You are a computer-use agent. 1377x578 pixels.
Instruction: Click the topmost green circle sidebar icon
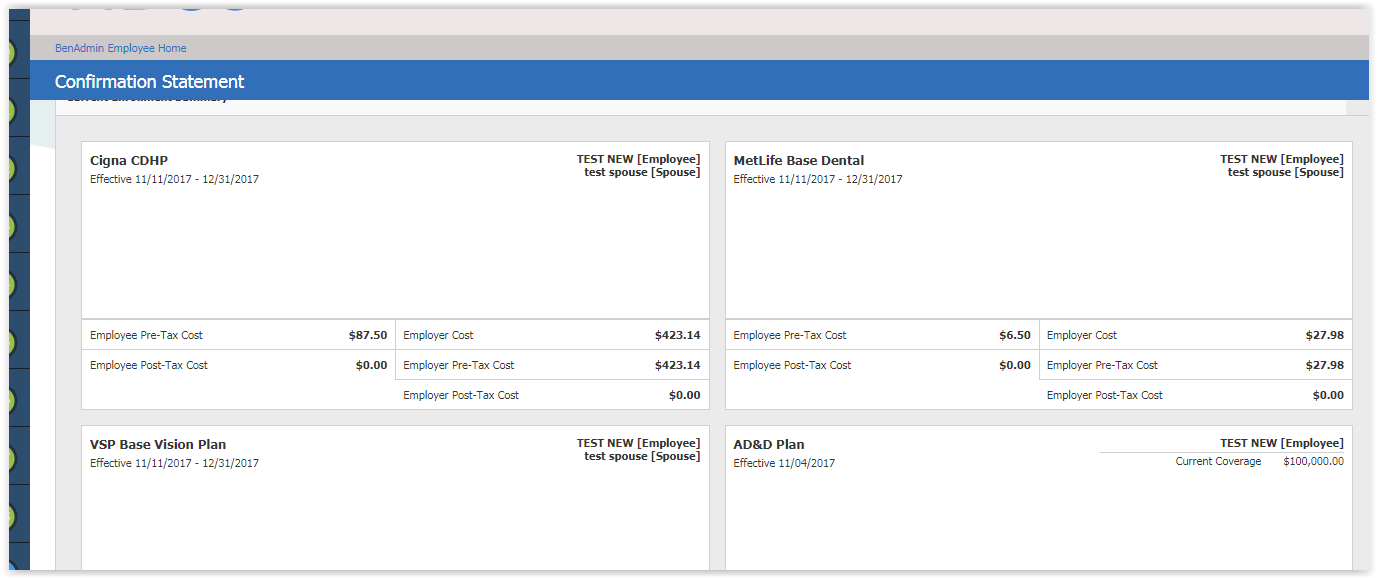click(x=9, y=52)
